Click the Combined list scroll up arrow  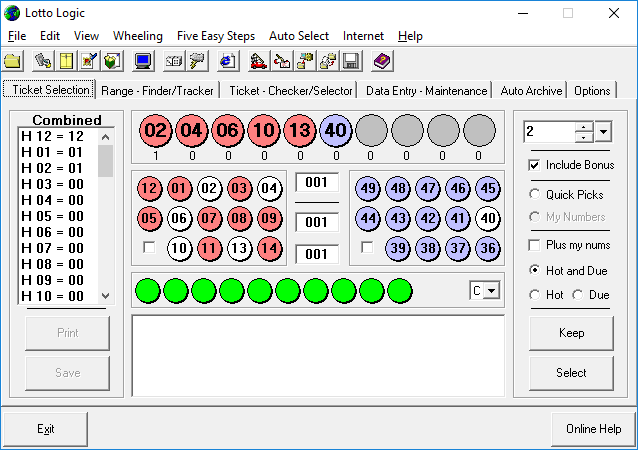coord(105,137)
